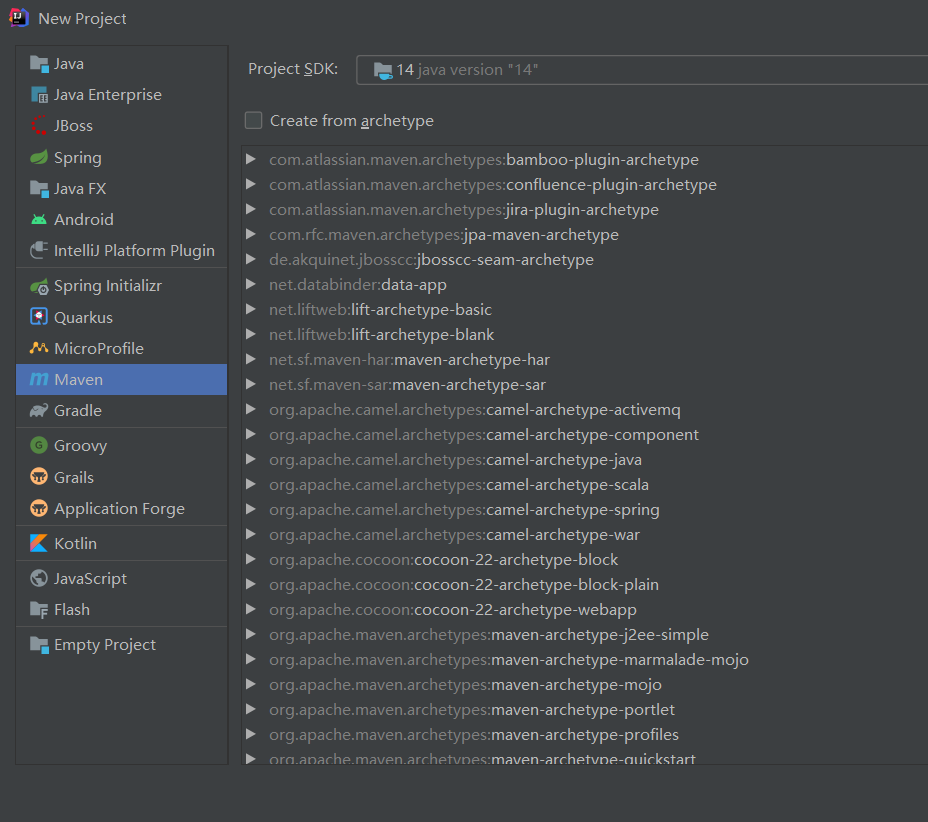Select Java Enterprise project type

[107, 95]
